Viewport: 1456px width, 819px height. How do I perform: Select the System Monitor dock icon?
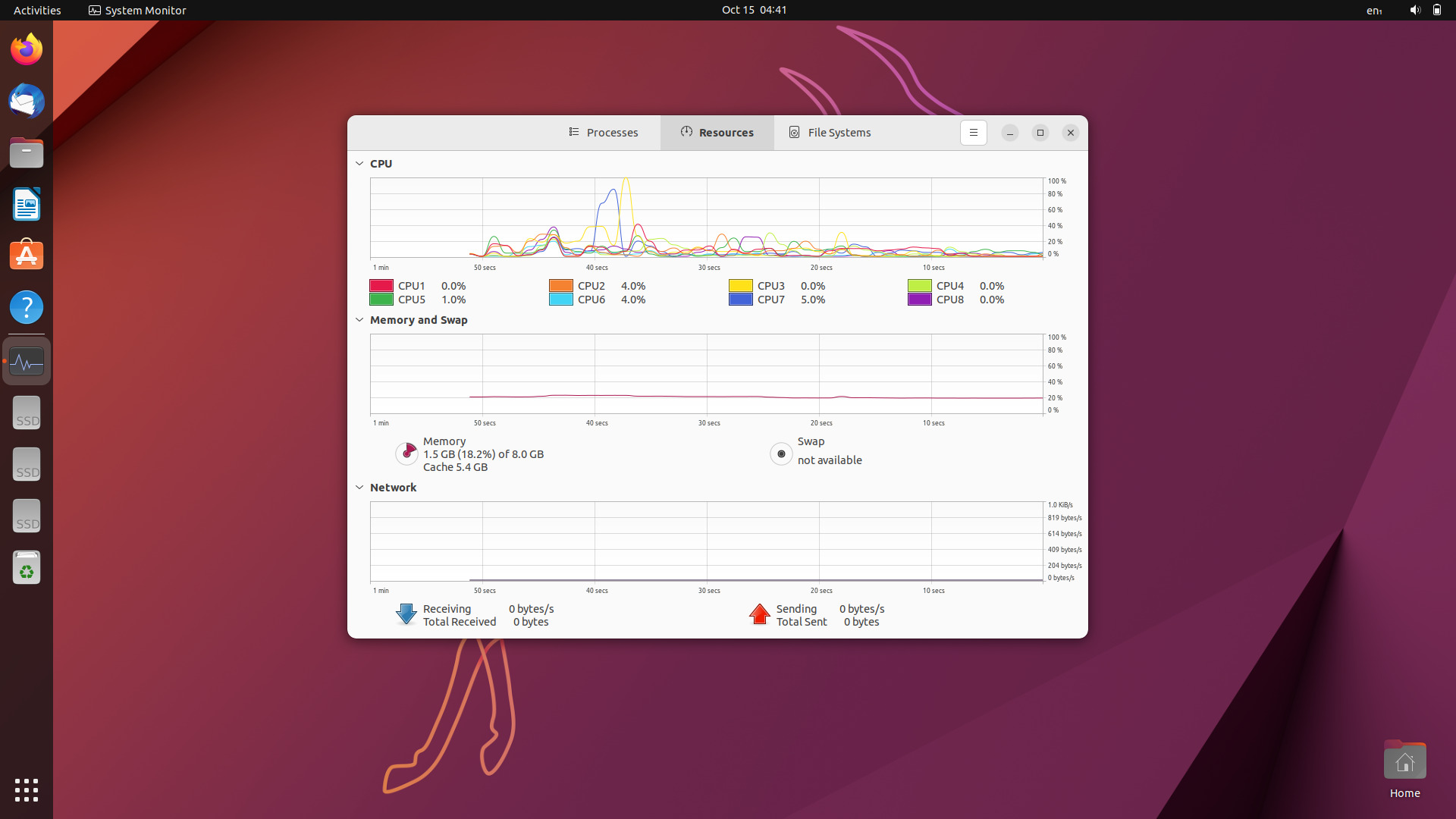[x=26, y=362]
